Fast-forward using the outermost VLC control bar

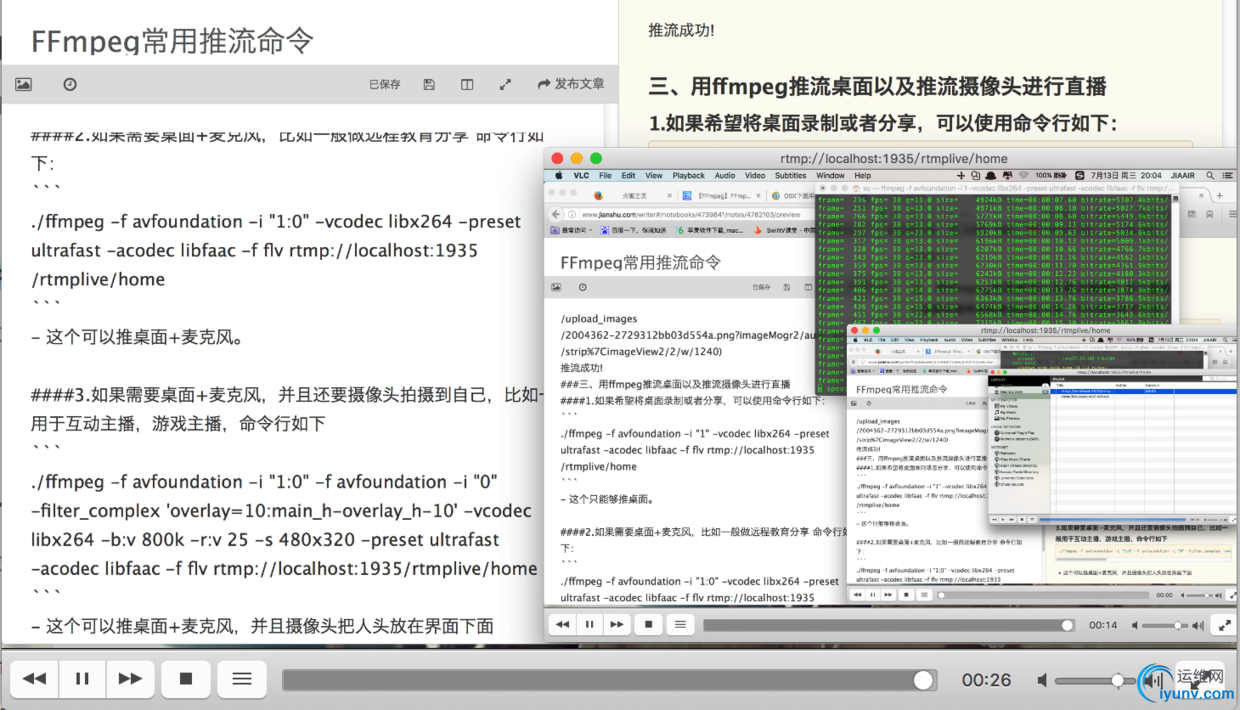tap(130, 679)
